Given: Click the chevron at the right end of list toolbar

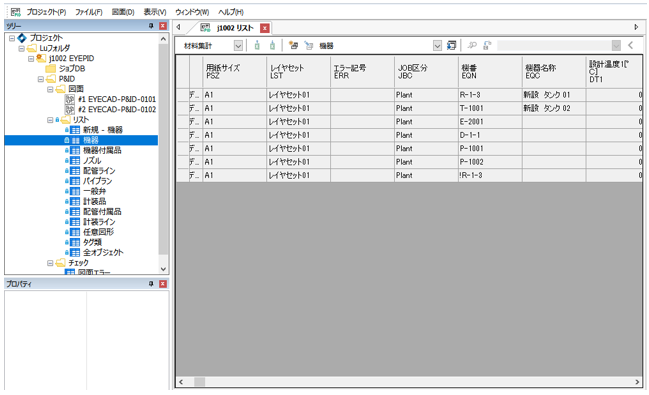Looking at the screenshot, I should pos(630,45).
